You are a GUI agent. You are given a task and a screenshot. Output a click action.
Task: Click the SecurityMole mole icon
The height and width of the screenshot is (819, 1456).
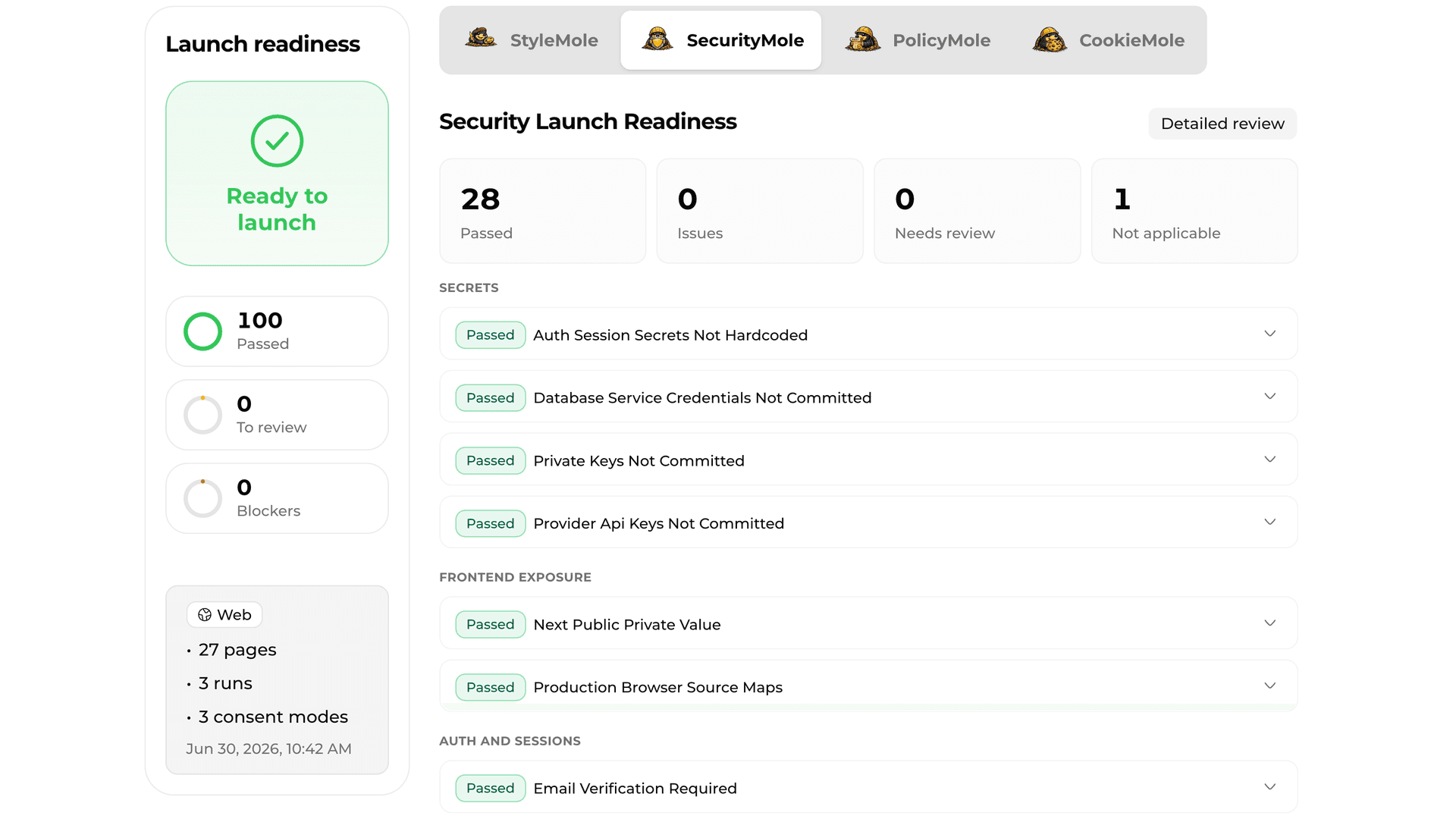pyautogui.click(x=657, y=39)
